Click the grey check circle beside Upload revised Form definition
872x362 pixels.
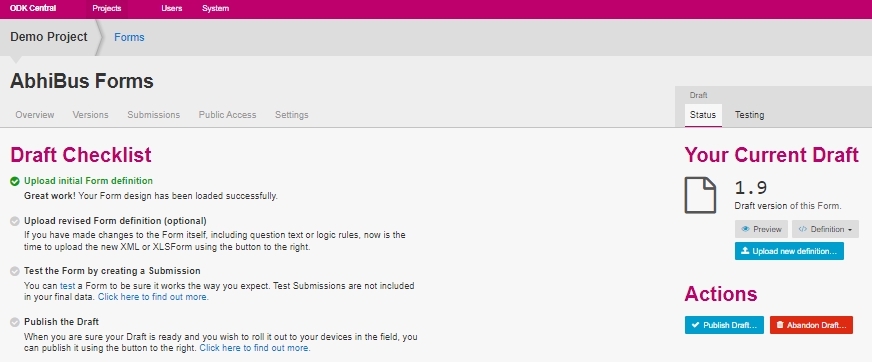pos(15,221)
